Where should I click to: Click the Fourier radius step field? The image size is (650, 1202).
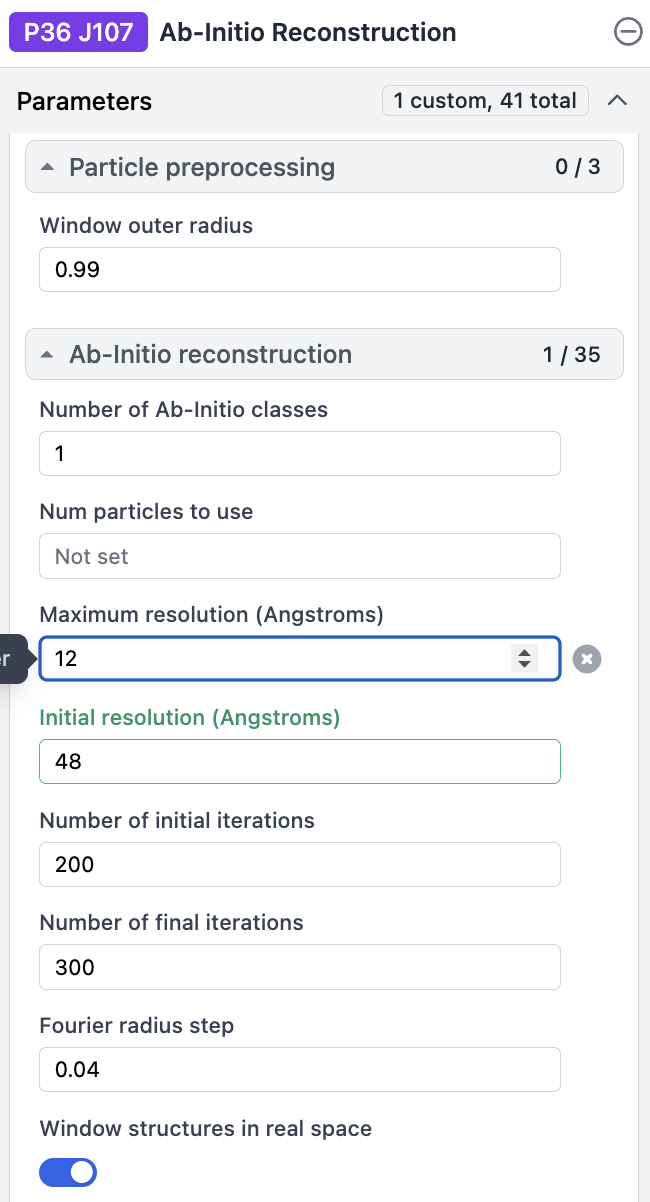click(x=300, y=1069)
